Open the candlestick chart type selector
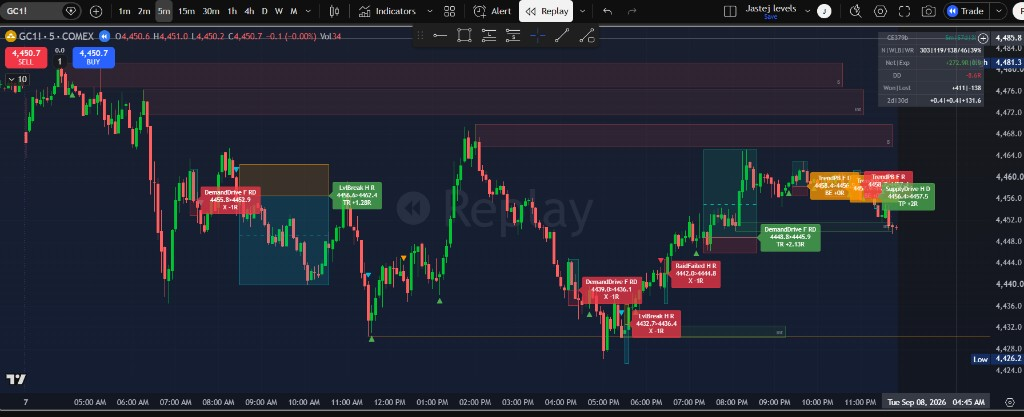The height and width of the screenshot is (417, 1024). (x=334, y=11)
